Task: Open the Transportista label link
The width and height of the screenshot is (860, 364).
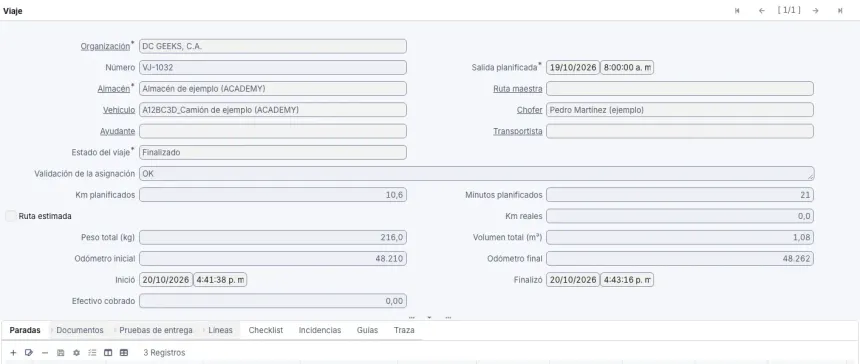Action: [518, 131]
